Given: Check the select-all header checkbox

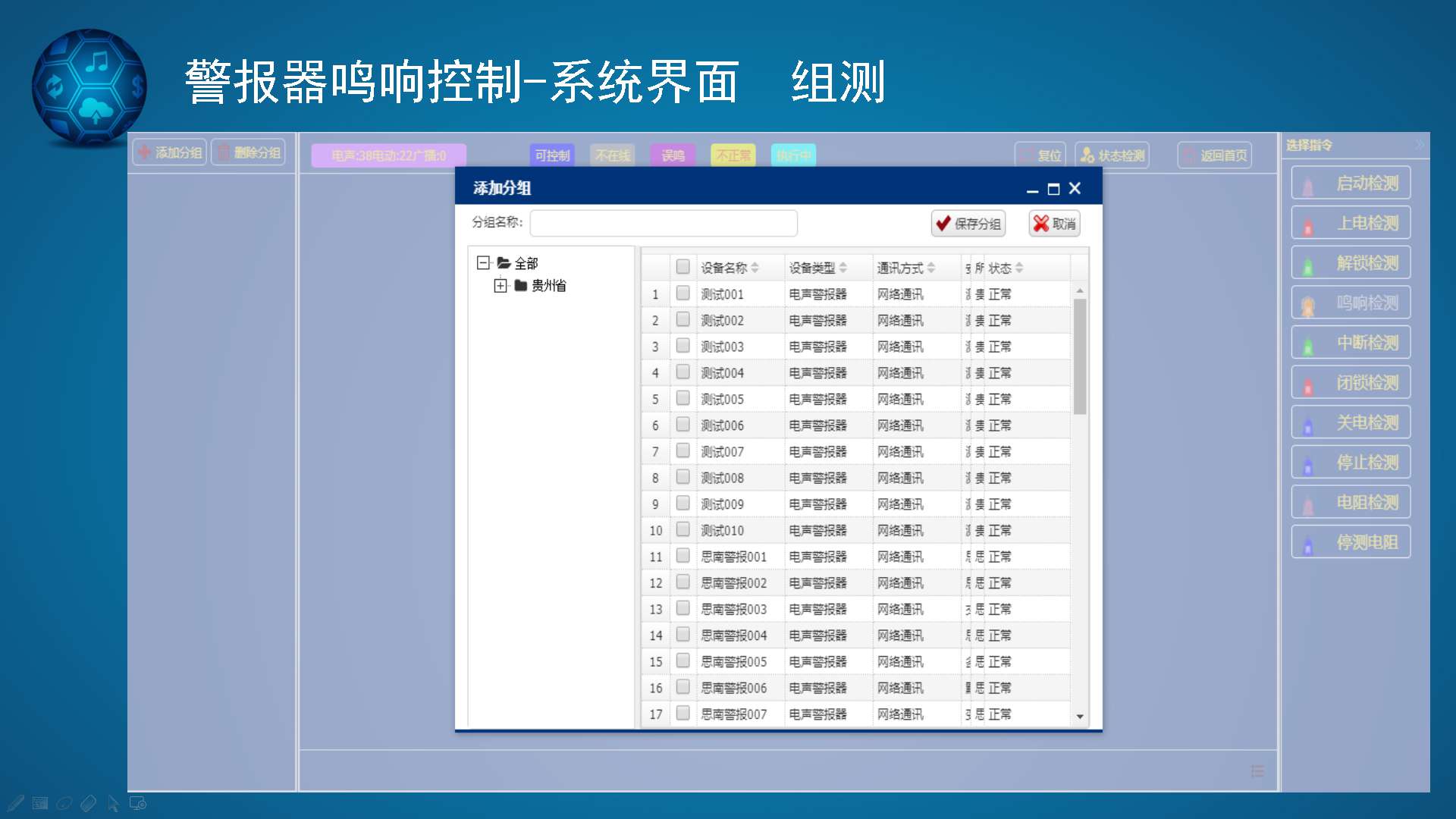Looking at the screenshot, I should (x=682, y=267).
